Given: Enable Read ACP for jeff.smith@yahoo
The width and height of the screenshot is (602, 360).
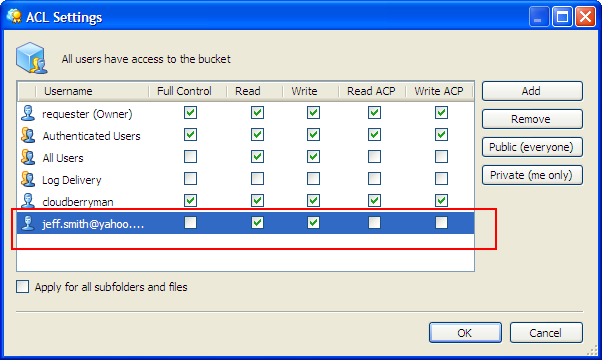Looking at the screenshot, I should pos(374,223).
